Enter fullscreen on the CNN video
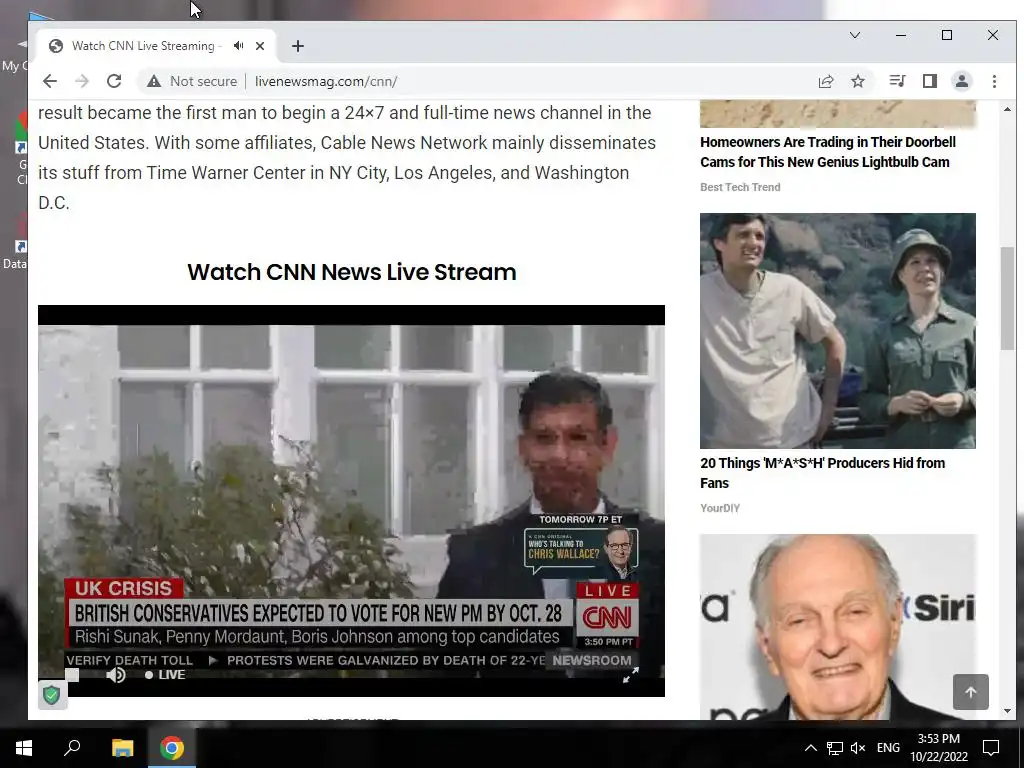 [631, 675]
